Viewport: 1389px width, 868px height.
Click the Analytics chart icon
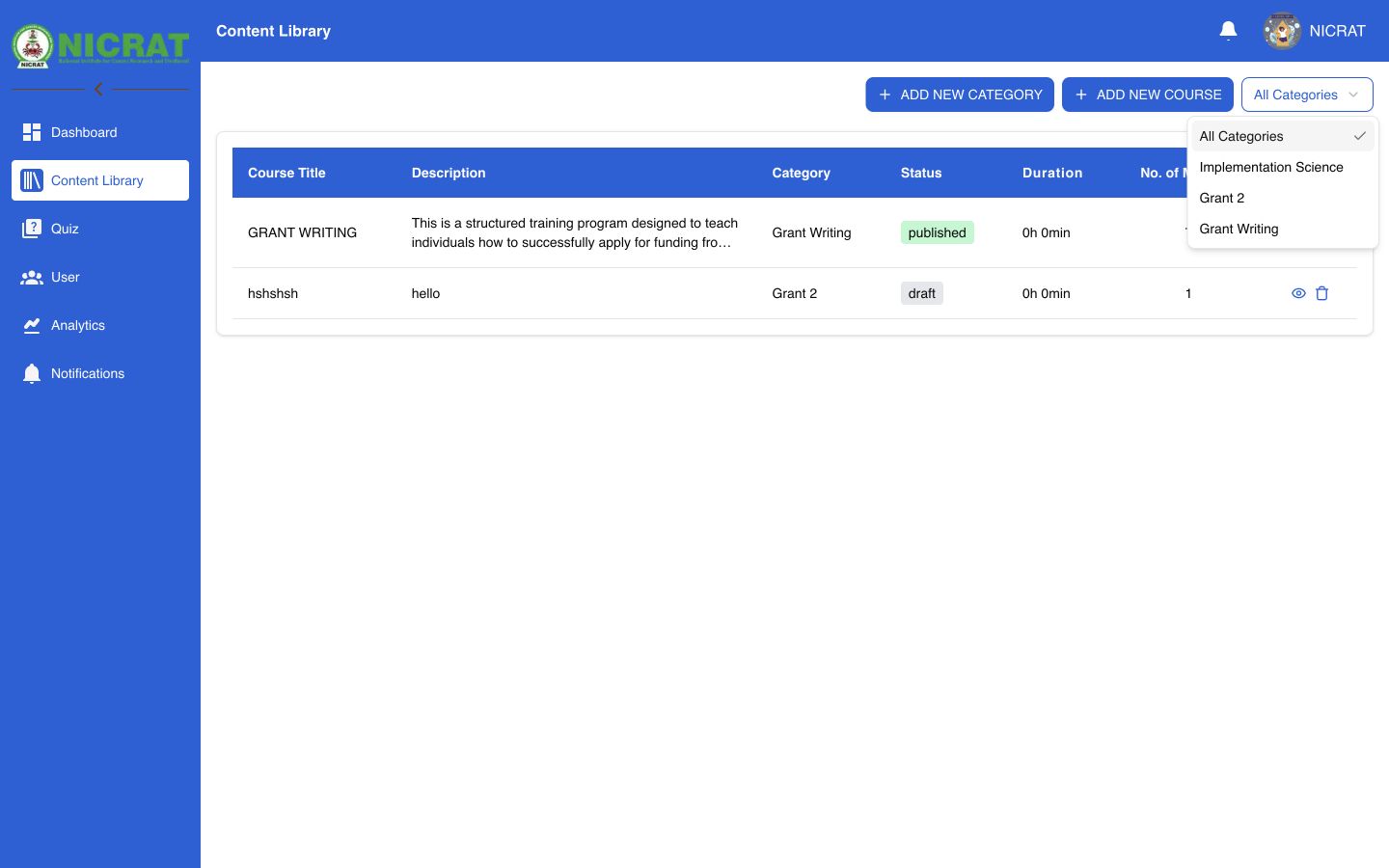[32, 325]
